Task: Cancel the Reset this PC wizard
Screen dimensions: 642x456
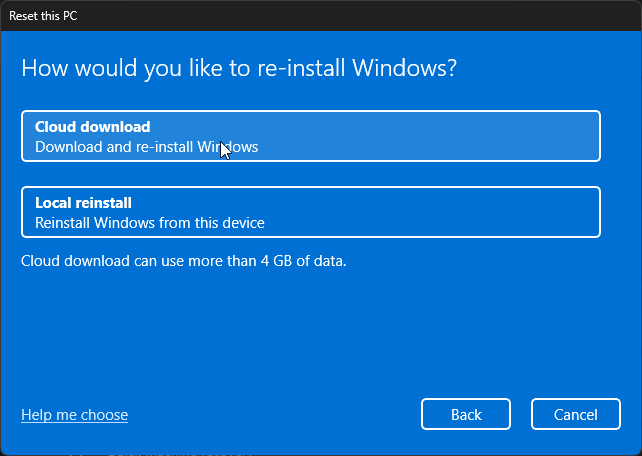Action: pos(576,414)
